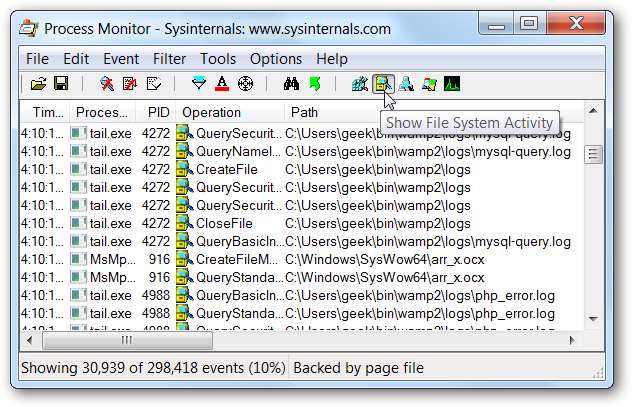The width and height of the screenshot is (632, 407).
Task: Click the Process Monitor title bar icon
Action: coord(29,29)
